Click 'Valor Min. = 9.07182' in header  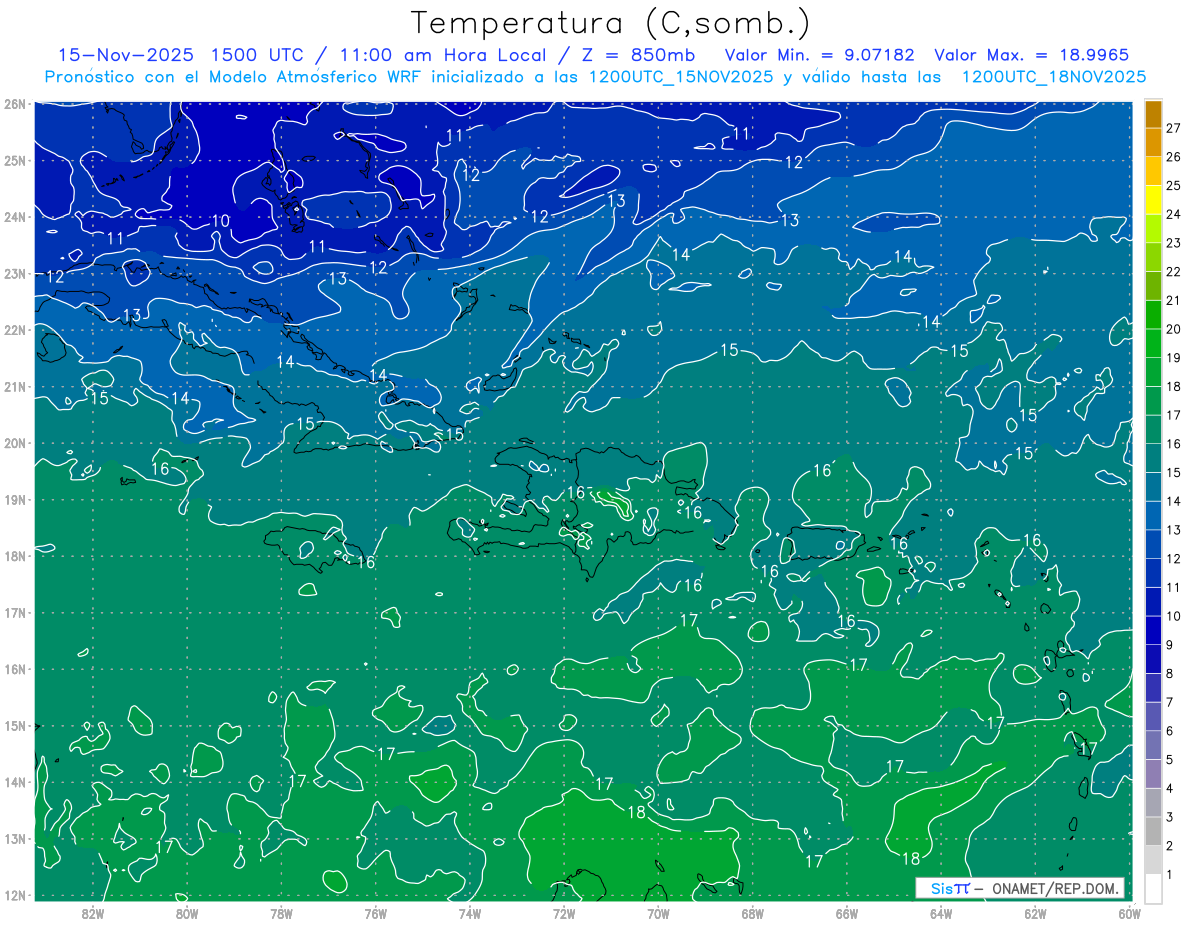tap(820, 55)
